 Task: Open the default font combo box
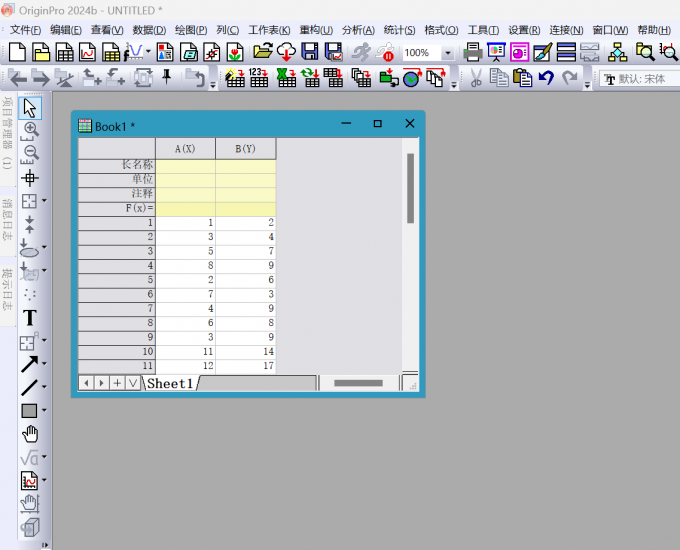coord(640,79)
